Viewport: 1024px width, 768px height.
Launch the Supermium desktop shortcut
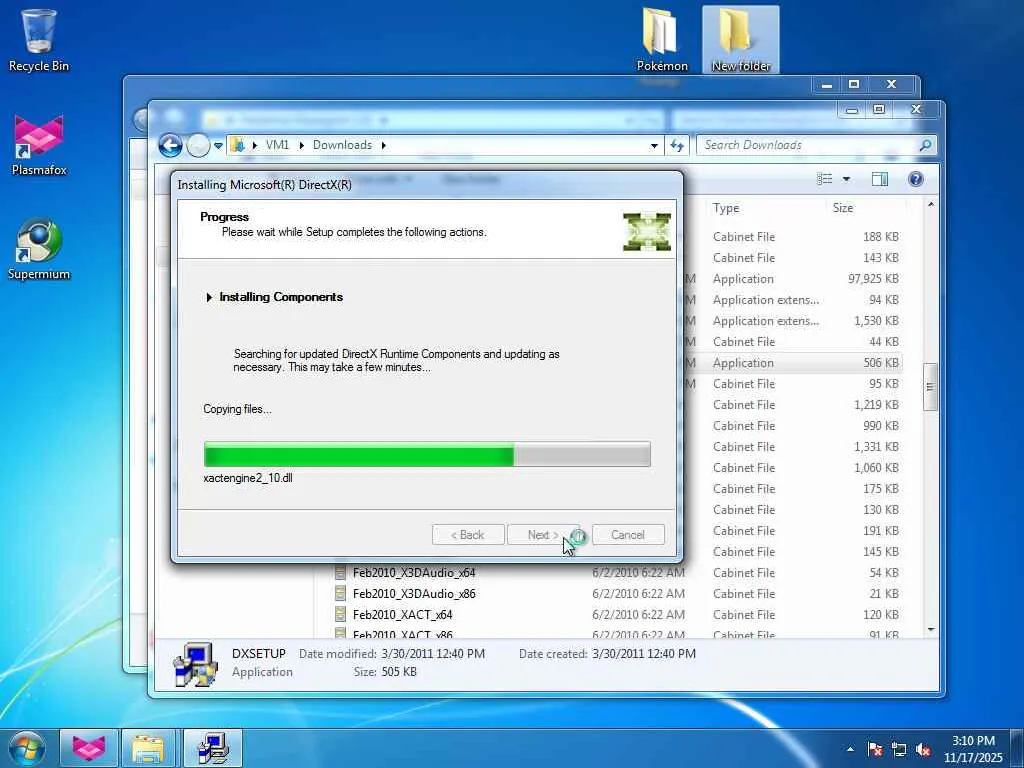click(39, 249)
